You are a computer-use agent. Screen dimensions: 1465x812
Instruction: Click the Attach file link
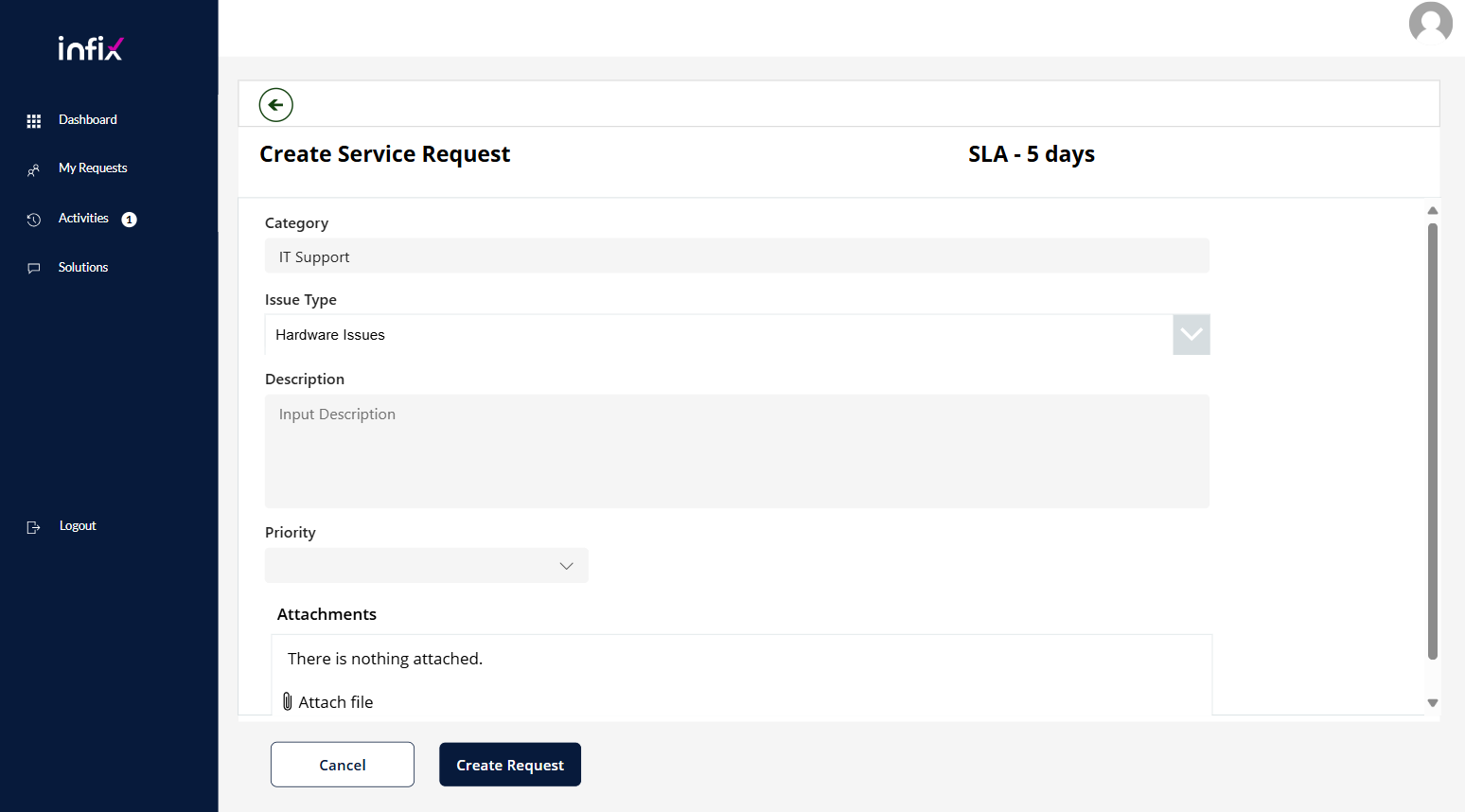pyautogui.click(x=336, y=702)
